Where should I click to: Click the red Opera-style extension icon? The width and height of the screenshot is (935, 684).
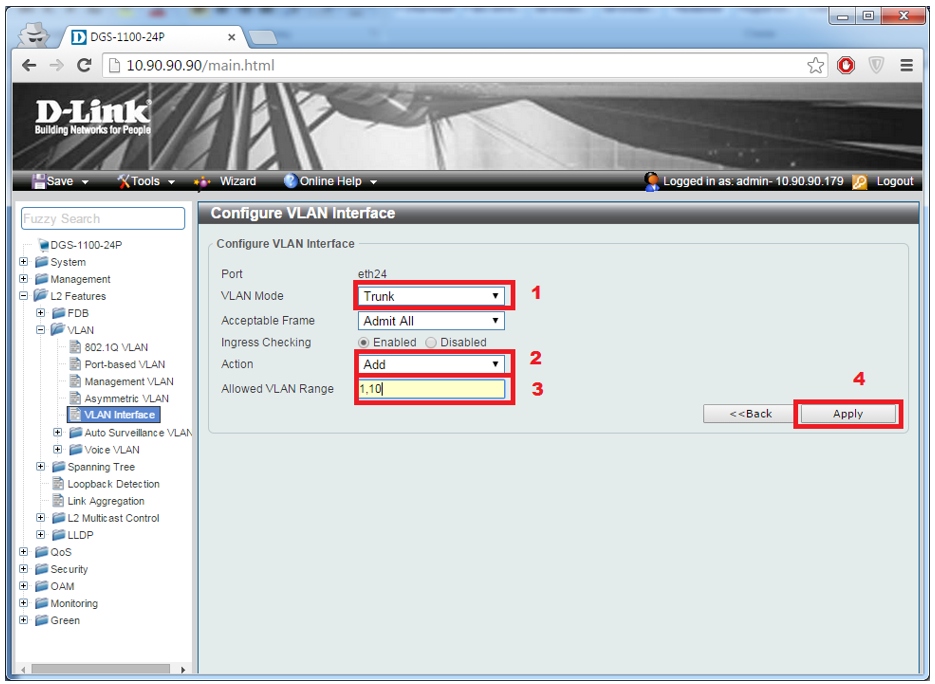click(847, 66)
